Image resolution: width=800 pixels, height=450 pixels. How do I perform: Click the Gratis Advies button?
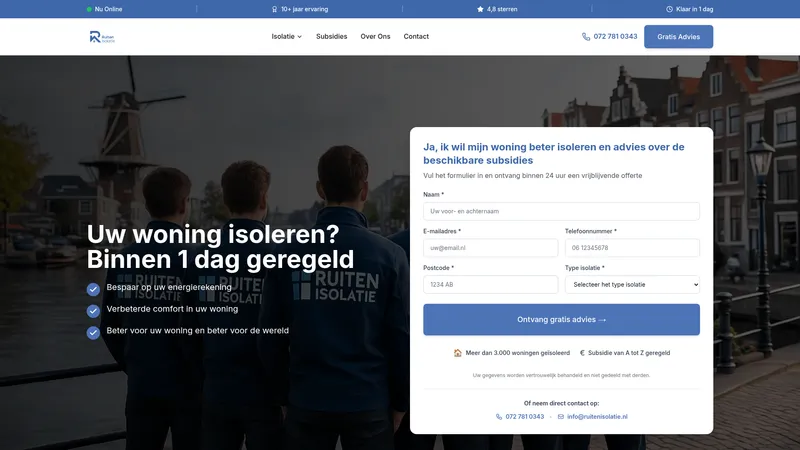point(678,37)
